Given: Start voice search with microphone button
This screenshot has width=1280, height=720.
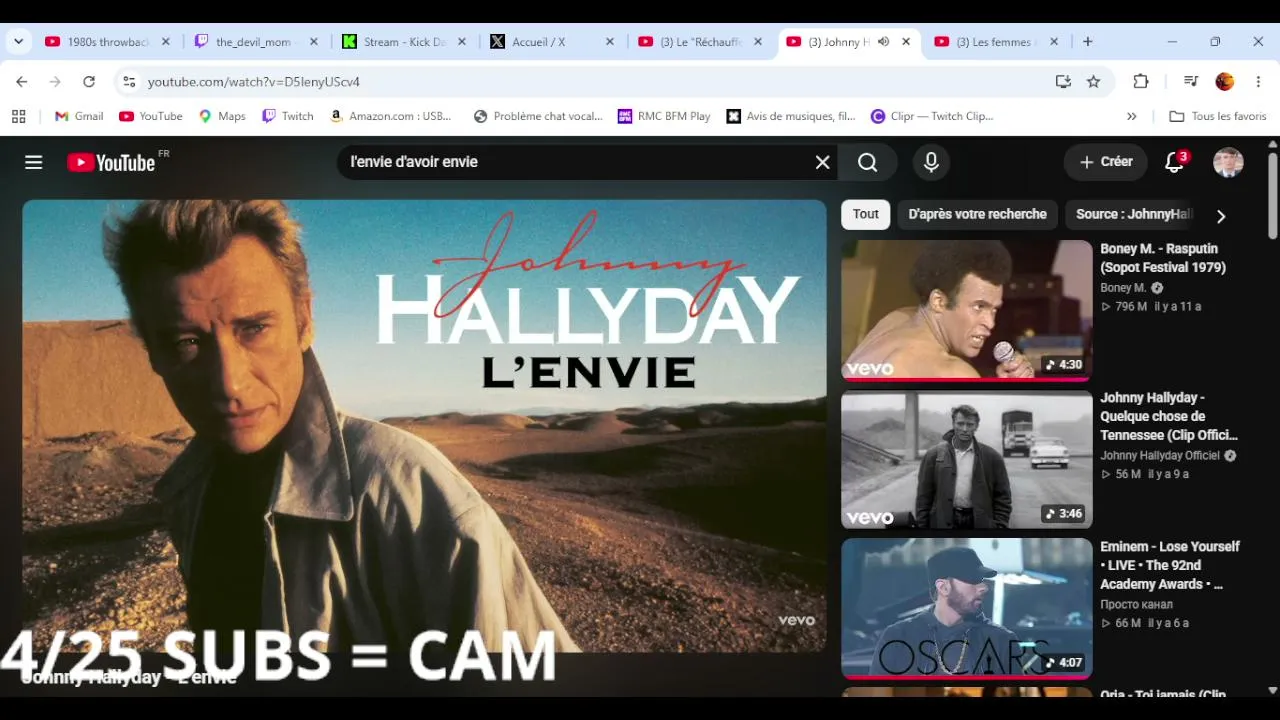Looking at the screenshot, I should click(931, 162).
